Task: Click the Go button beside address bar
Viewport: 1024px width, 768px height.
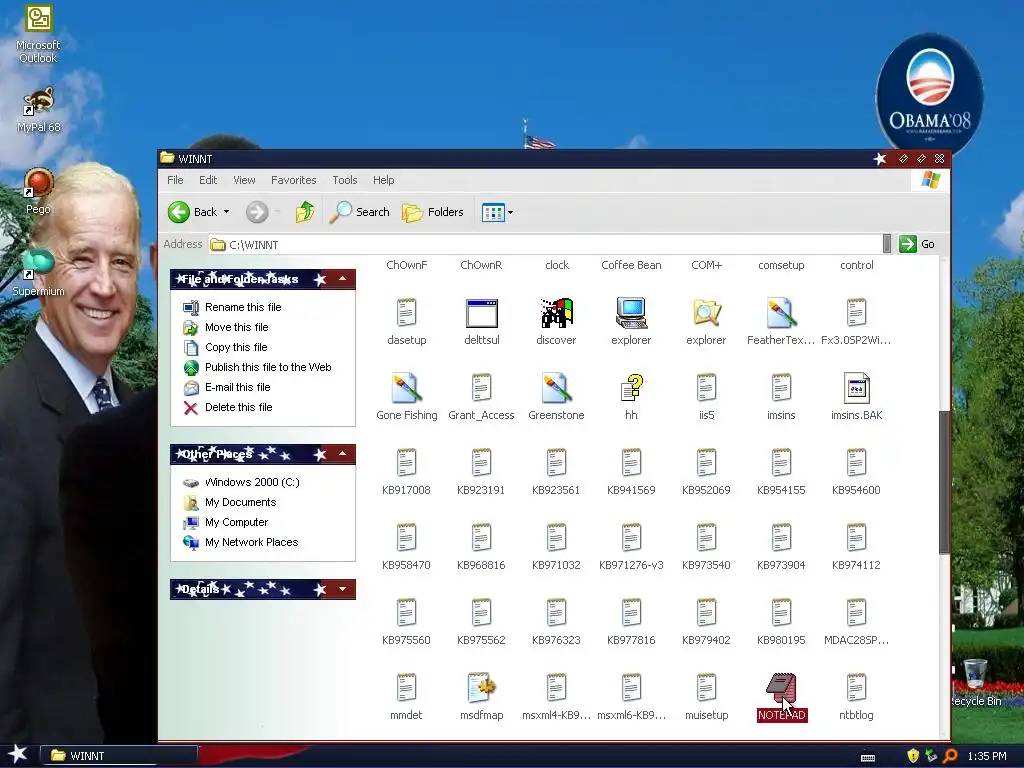Action: (x=918, y=244)
